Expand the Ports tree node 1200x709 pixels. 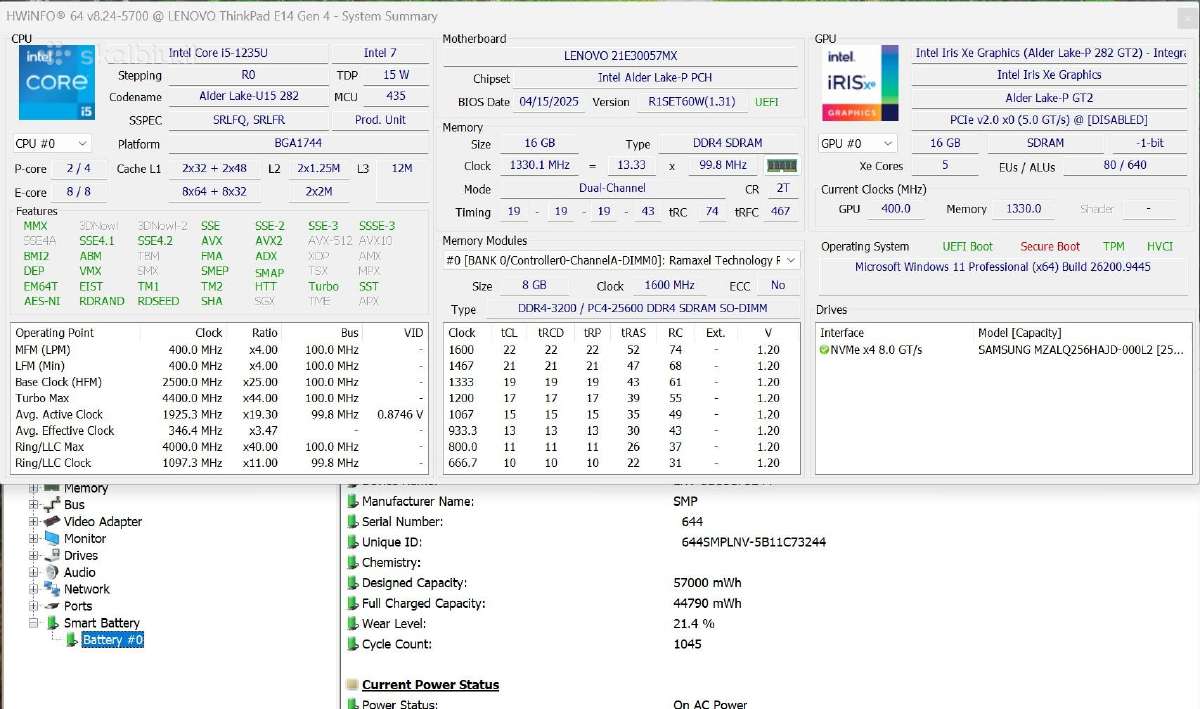(x=33, y=606)
